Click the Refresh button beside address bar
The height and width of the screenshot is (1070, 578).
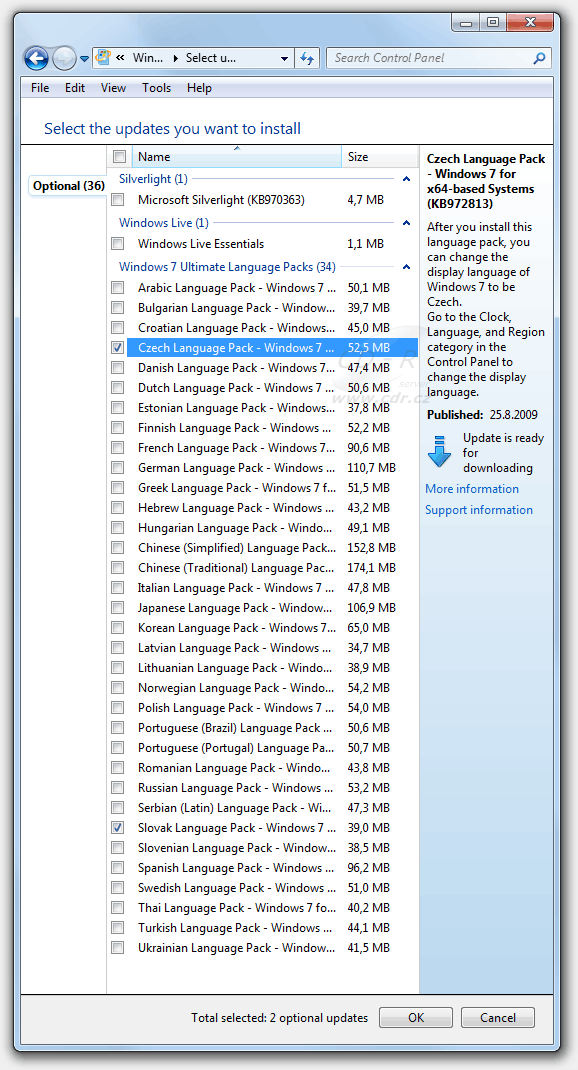tap(307, 58)
